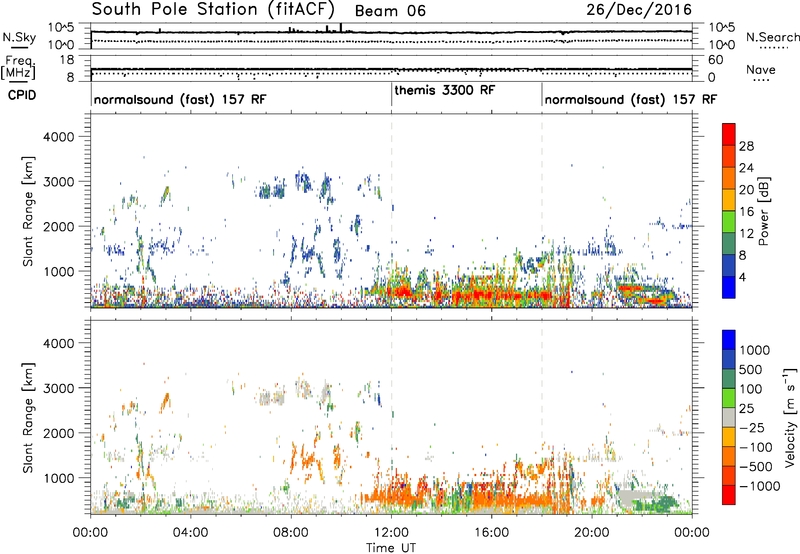Viewport: 800px width, 554px height.
Task: Click the "1000" tick on the velocity panel
Action: coord(58,478)
